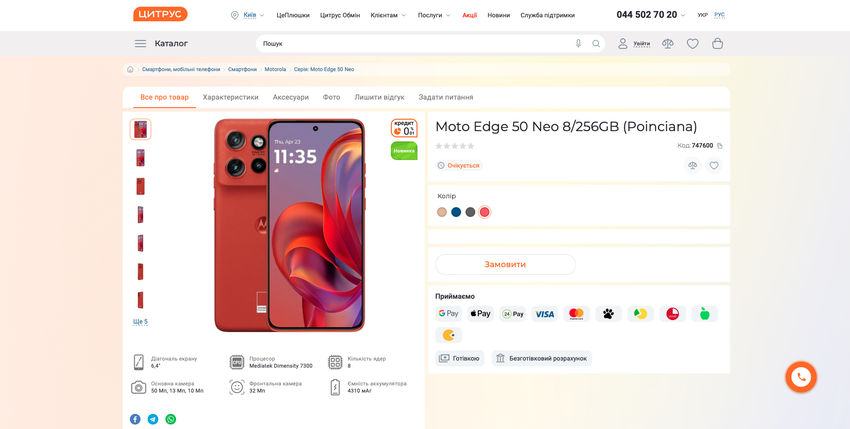
Task: Switch to the Характеристики tab
Action: click(x=230, y=97)
